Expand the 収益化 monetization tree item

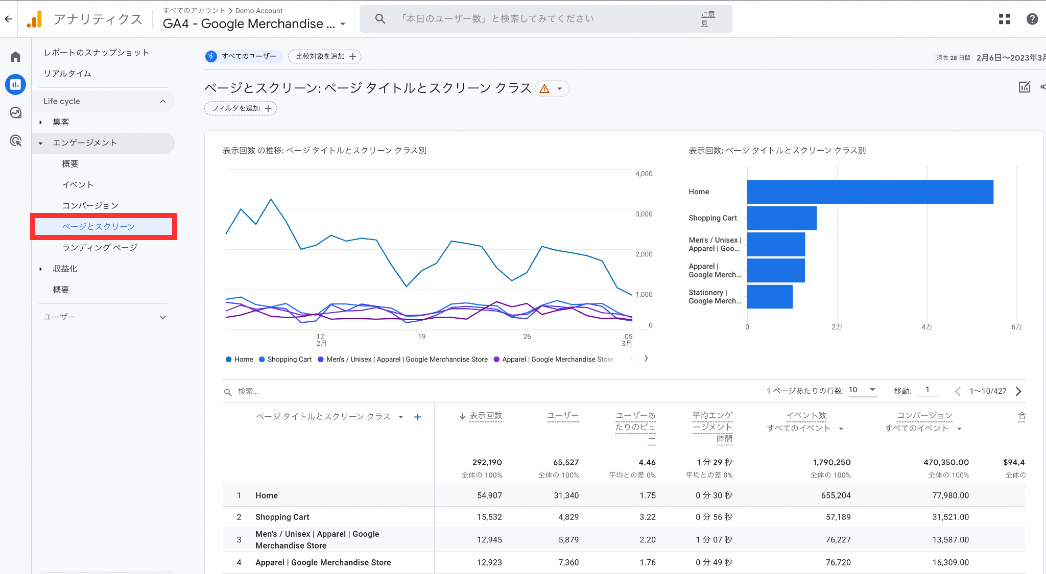point(41,269)
